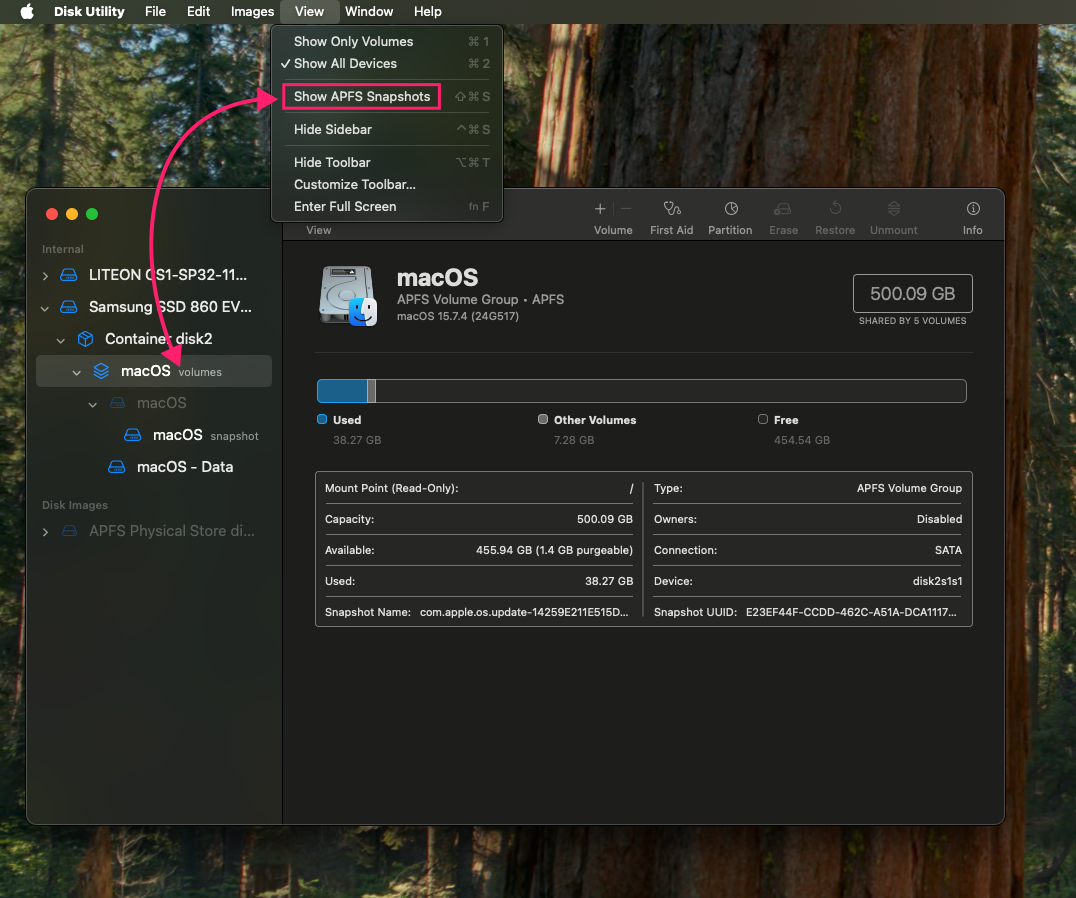This screenshot has width=1076, height=898.
Task: Click the Partition pie icon
Action: [x=731, y=209]
